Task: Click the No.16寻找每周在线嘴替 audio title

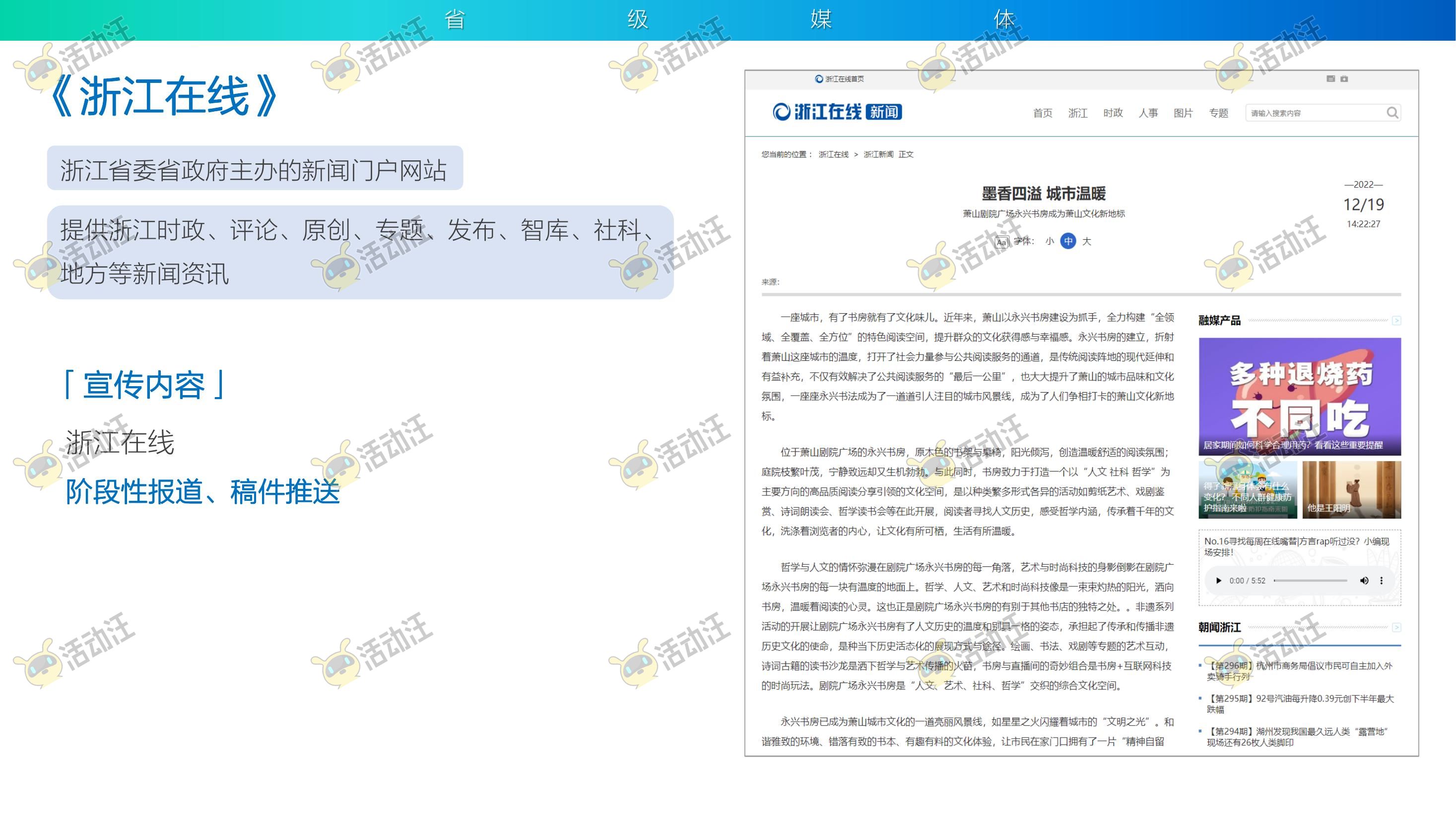Action: [1296, 546]
